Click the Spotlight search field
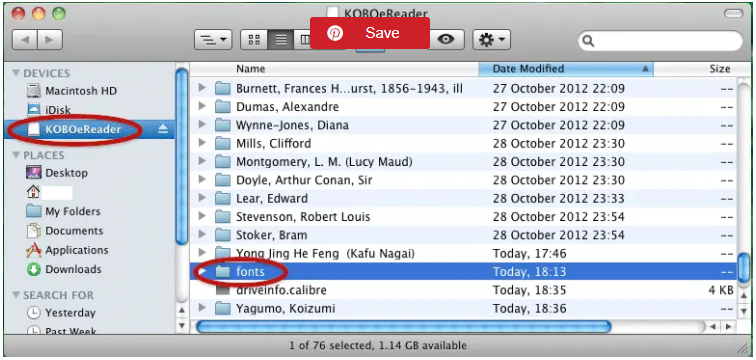The image size is (756, 360). 661,41
